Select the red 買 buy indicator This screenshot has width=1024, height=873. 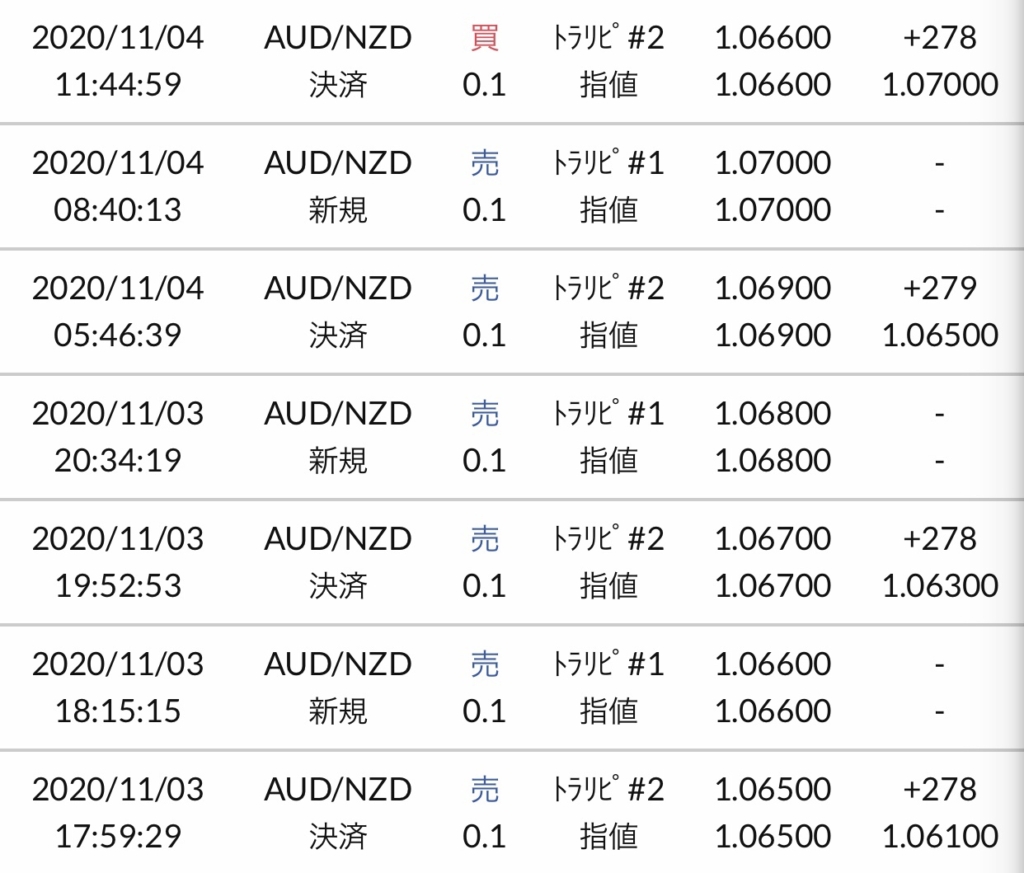(485, 38)
